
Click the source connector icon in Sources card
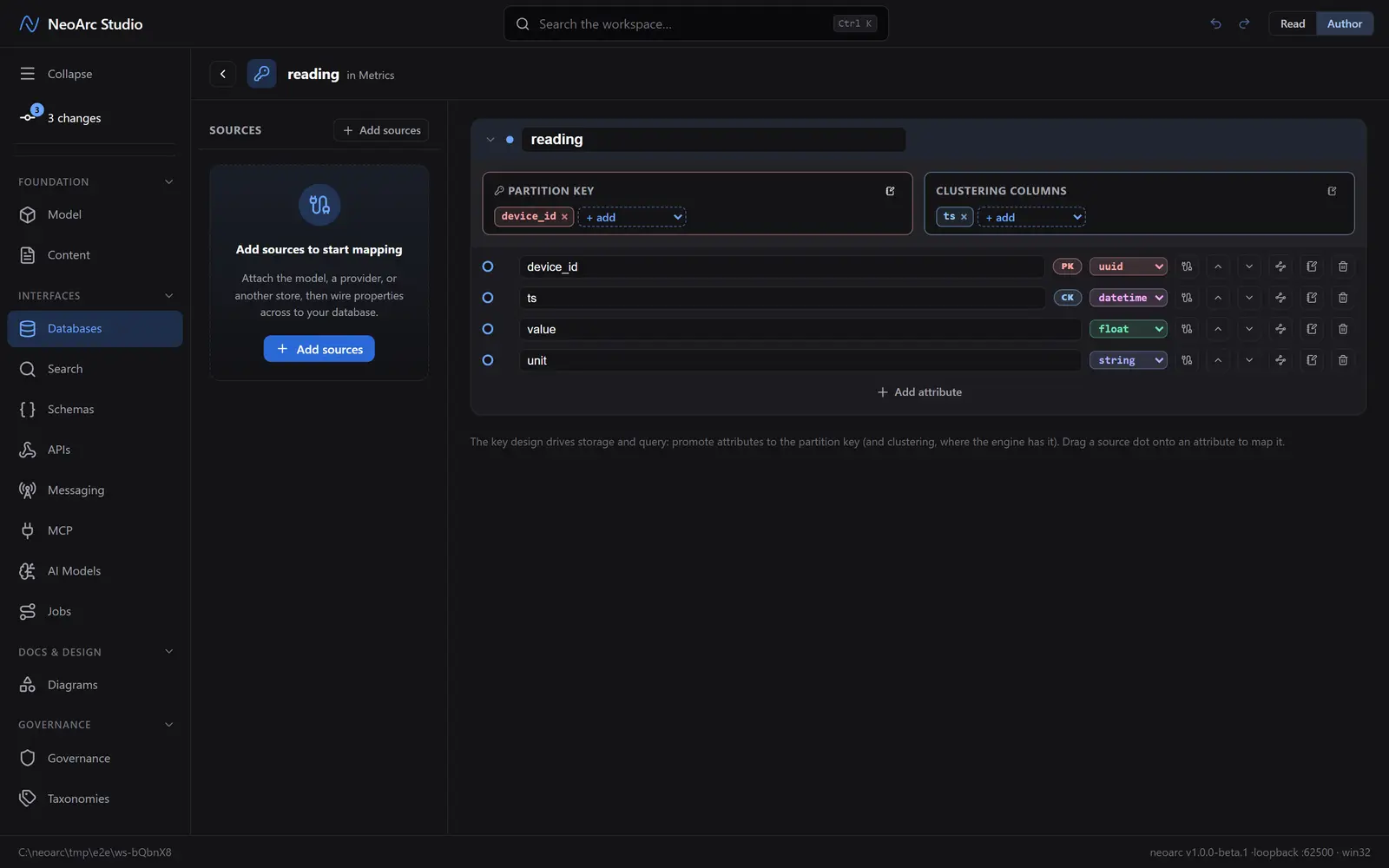click(319, 205)
